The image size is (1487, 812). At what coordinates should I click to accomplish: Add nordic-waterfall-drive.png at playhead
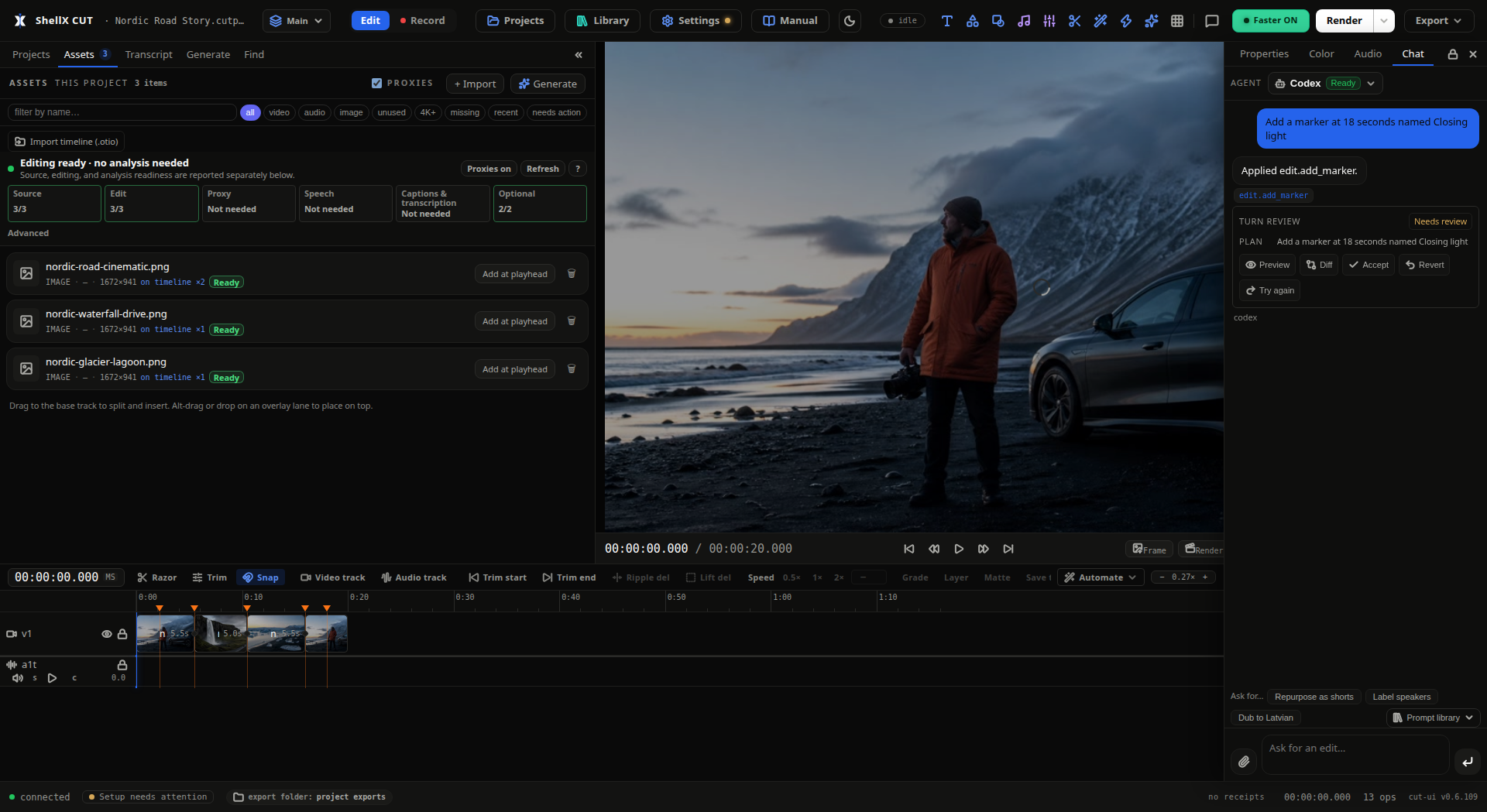tap(514, 321)
